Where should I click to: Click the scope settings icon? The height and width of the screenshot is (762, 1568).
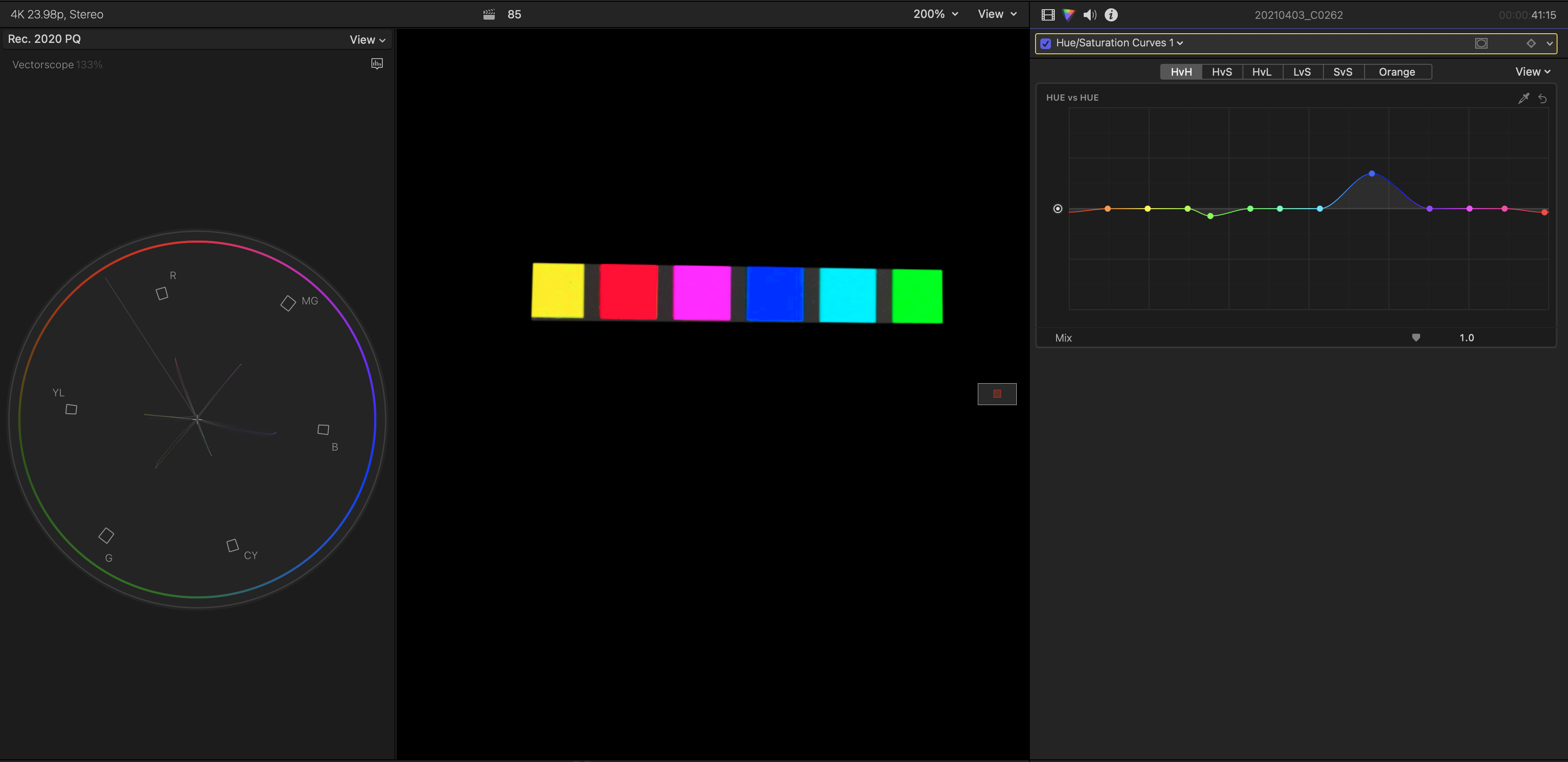[x=377, y=64]
